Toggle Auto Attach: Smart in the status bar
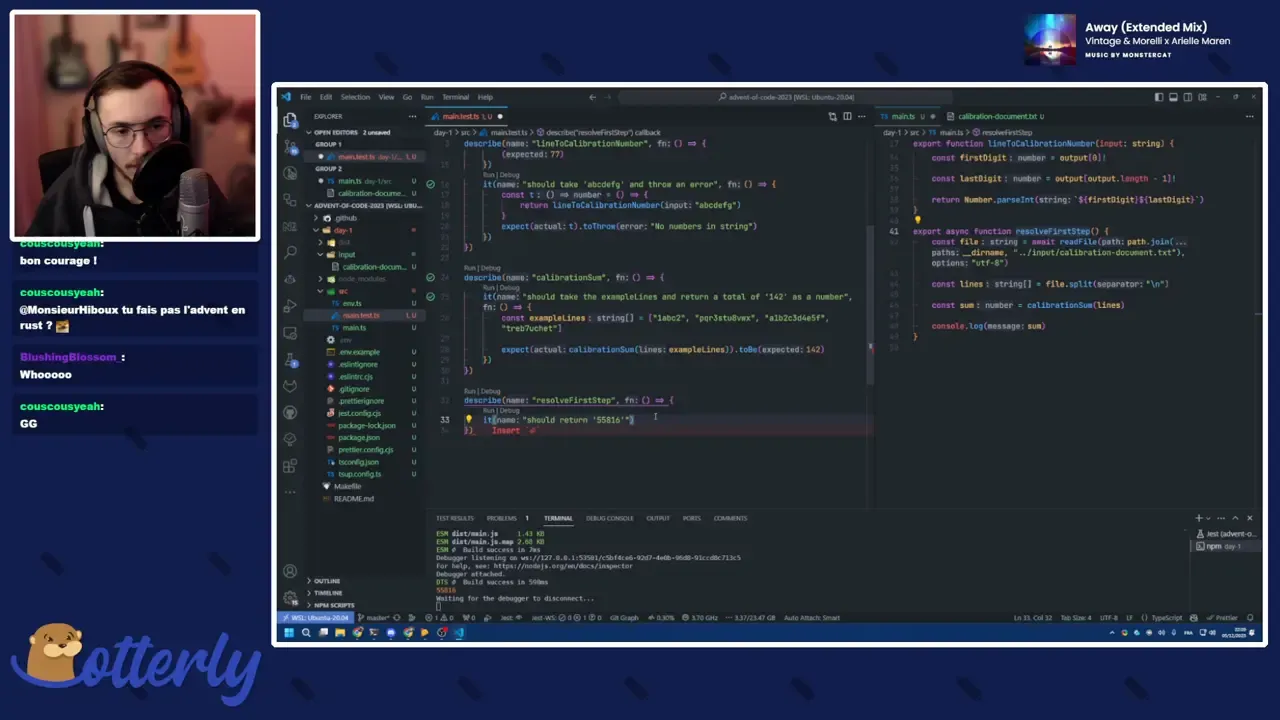The height and width of the screenshot is (720, 1280). pyautogui.click(x=812, y=618)
